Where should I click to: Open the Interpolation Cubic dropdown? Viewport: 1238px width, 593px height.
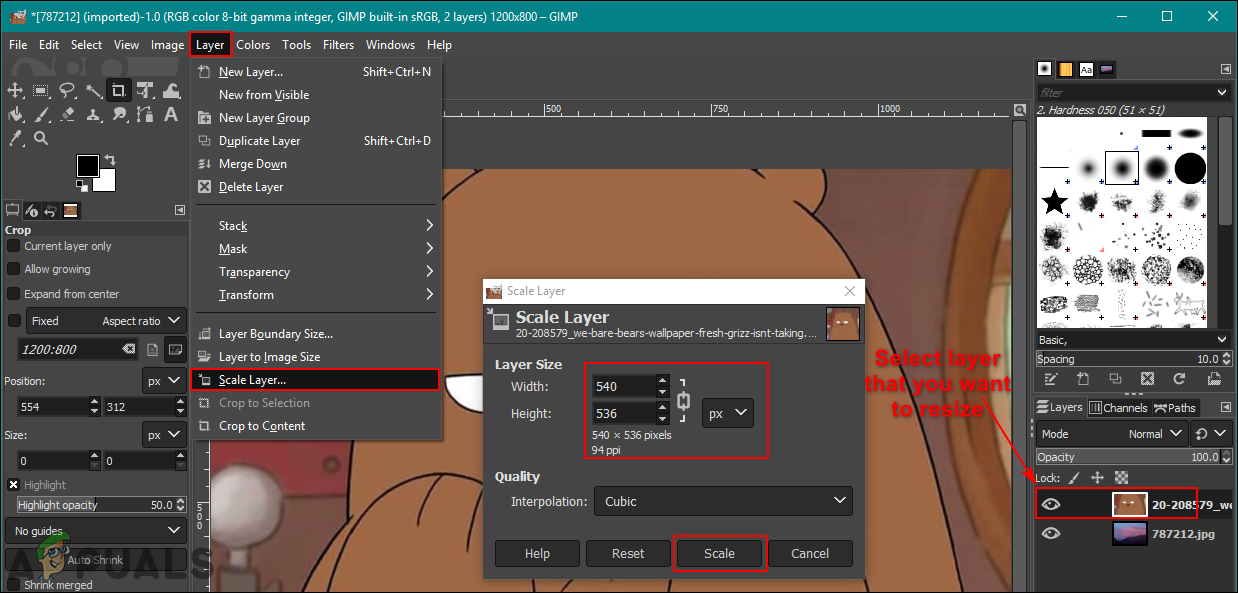point(722,501)
